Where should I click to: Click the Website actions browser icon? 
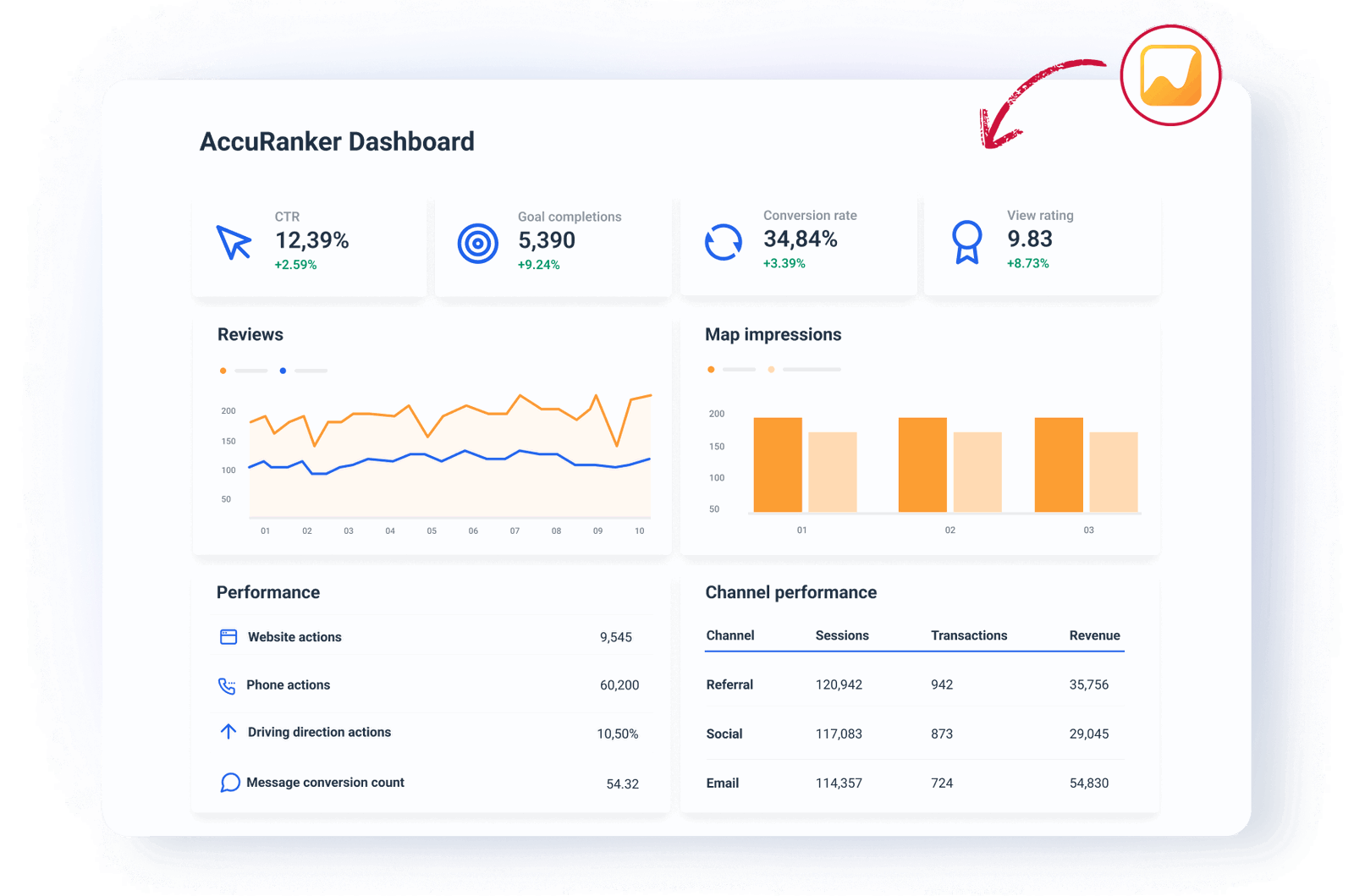[228, 636]
